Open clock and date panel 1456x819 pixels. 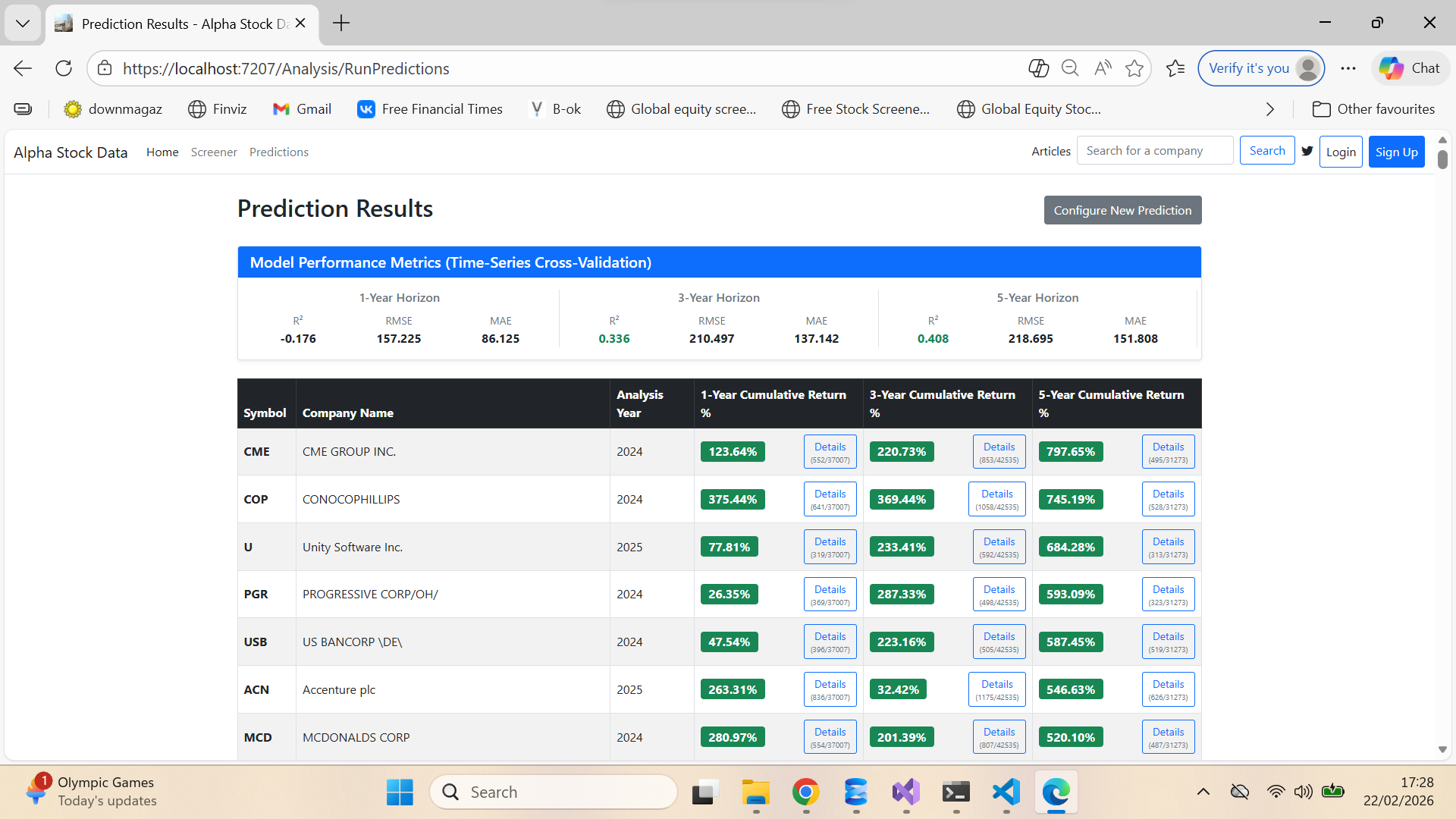1398,792
